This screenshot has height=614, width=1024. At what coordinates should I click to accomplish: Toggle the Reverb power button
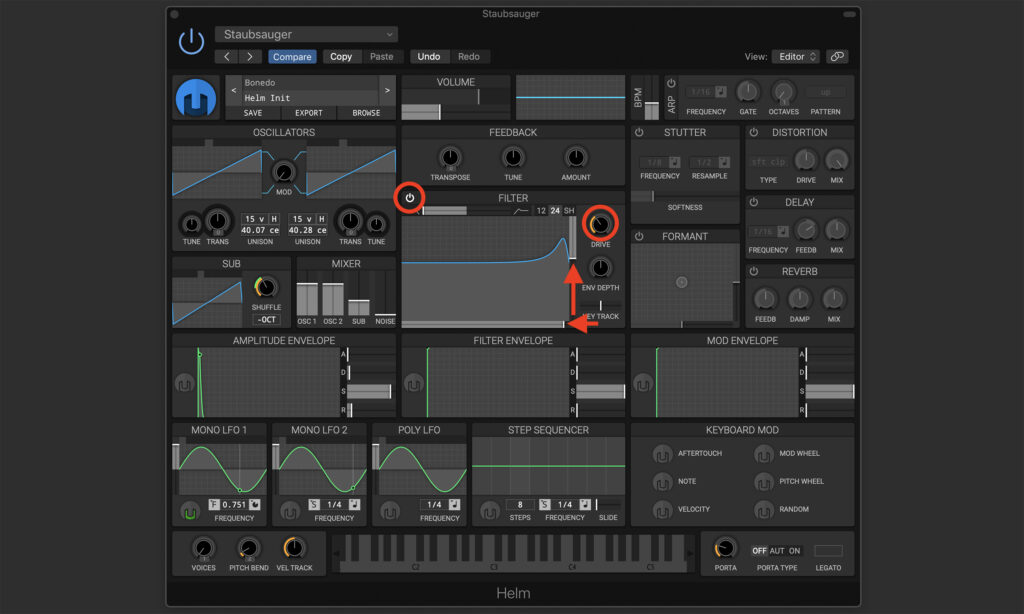point(754,271)
